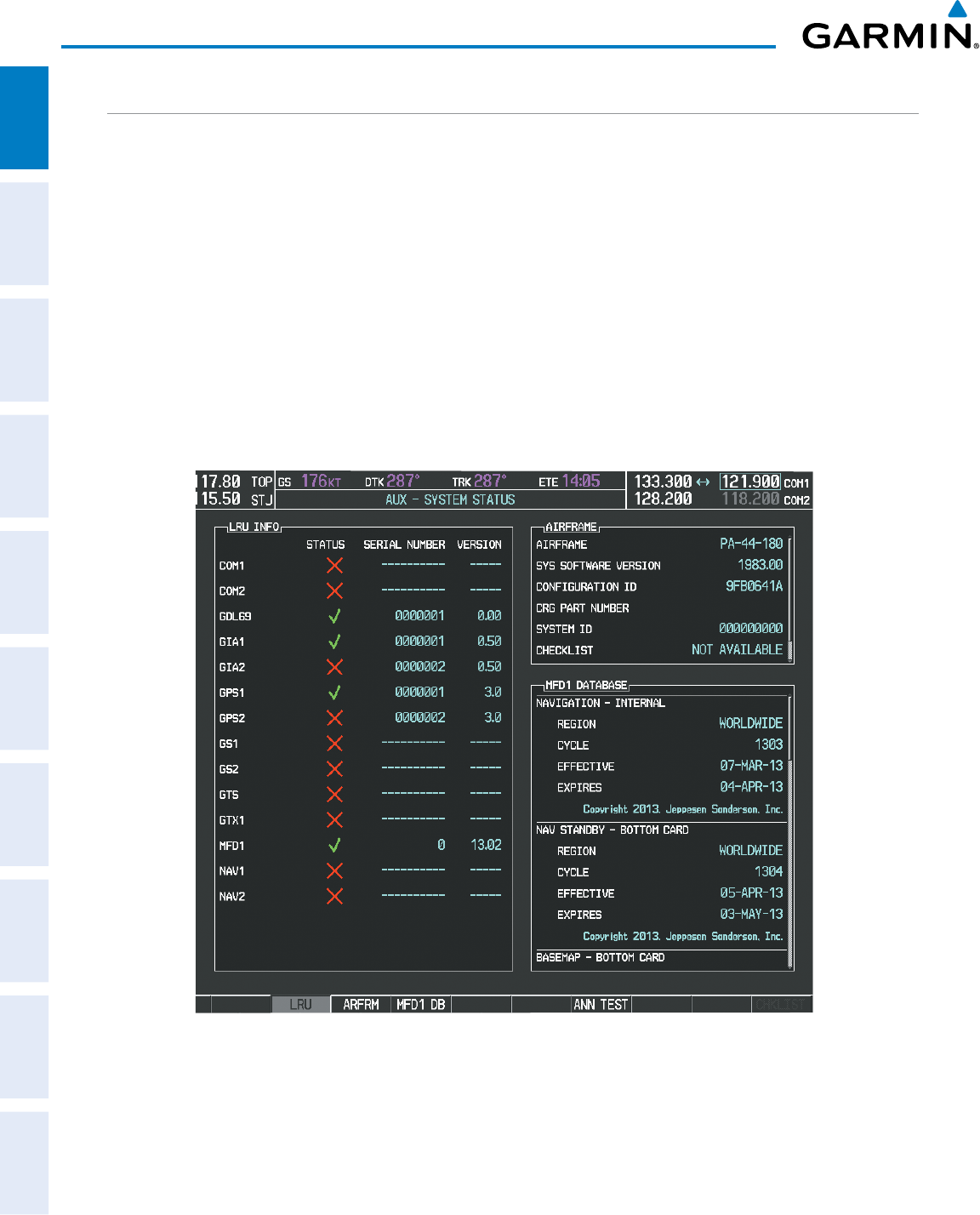Select the dimmed CHKLIST softkey
Screen dimensions: 980x1215
(781, 1005)
